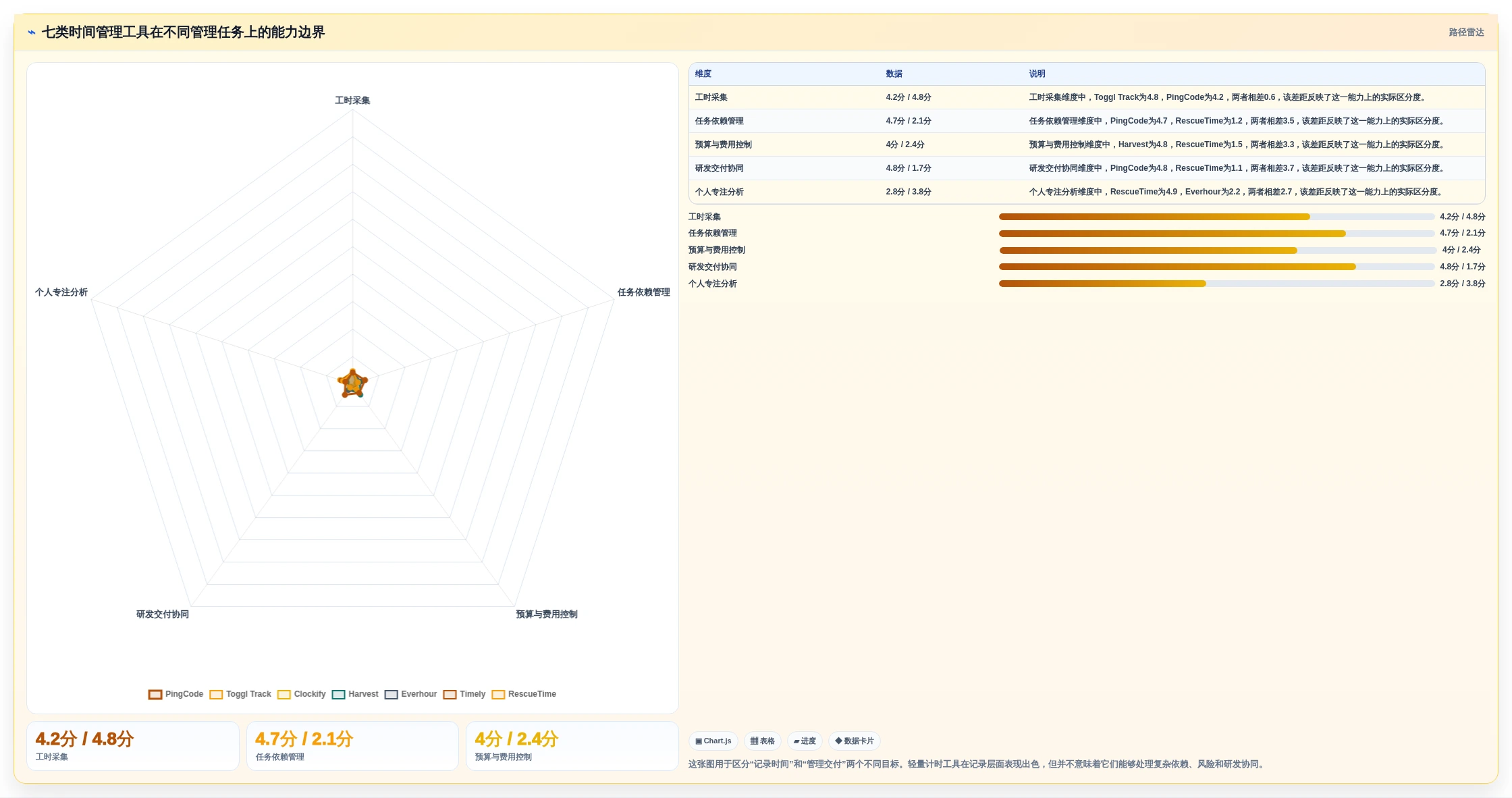
Task: Click the blue icon beside the title
Action: tap(32, 32)
